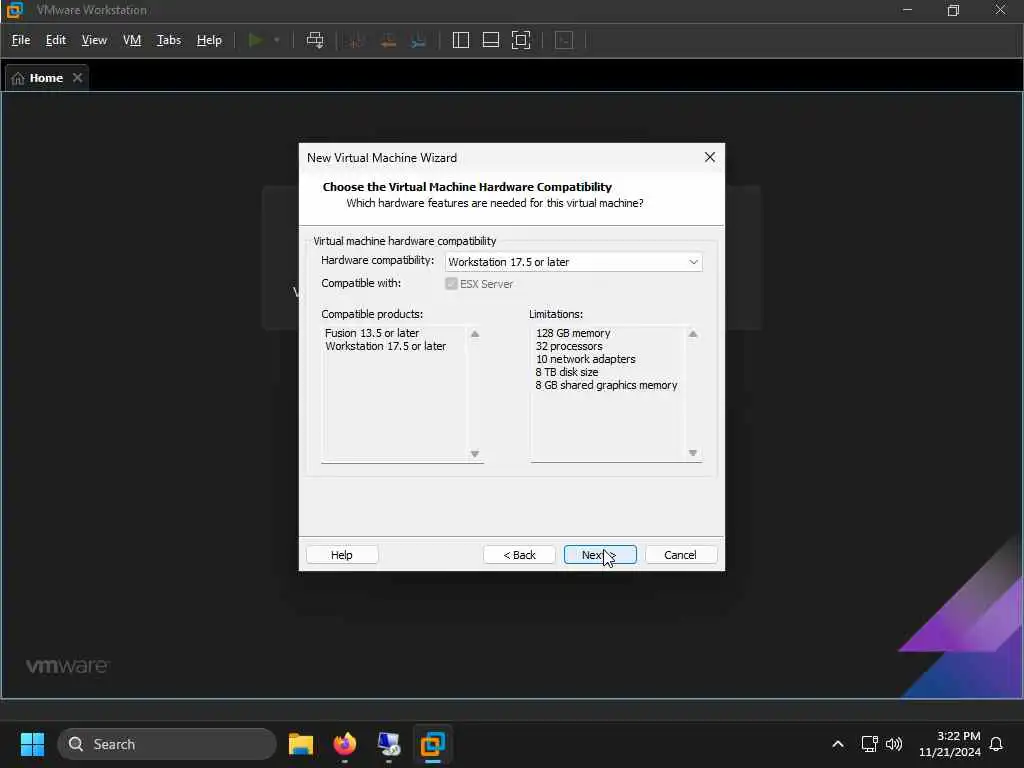Open File Explorer from the taskbar
Screen dimensions: 1024x768
pyautogui.click(x=300, y=744)
